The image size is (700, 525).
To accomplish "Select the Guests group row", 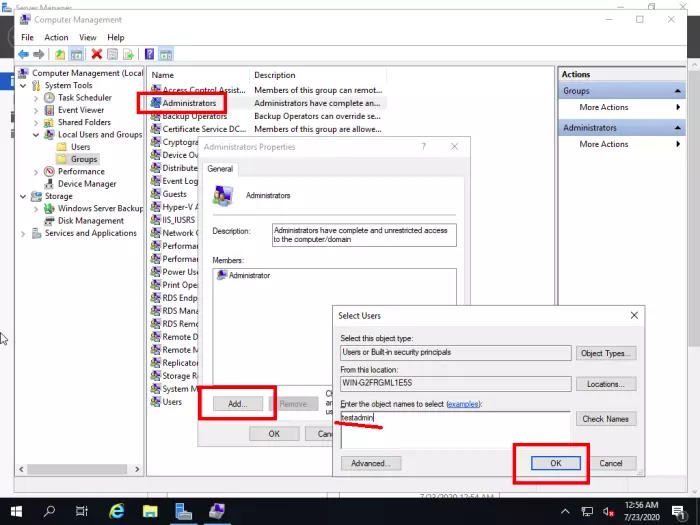I will coord(169,194).
